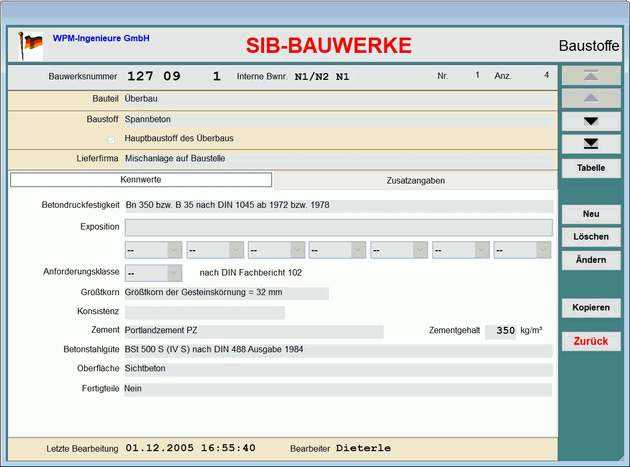The width and height of the screenshot is (630, 467).
Task: Click Bauteil field Überbau
Action: [340, 99]
